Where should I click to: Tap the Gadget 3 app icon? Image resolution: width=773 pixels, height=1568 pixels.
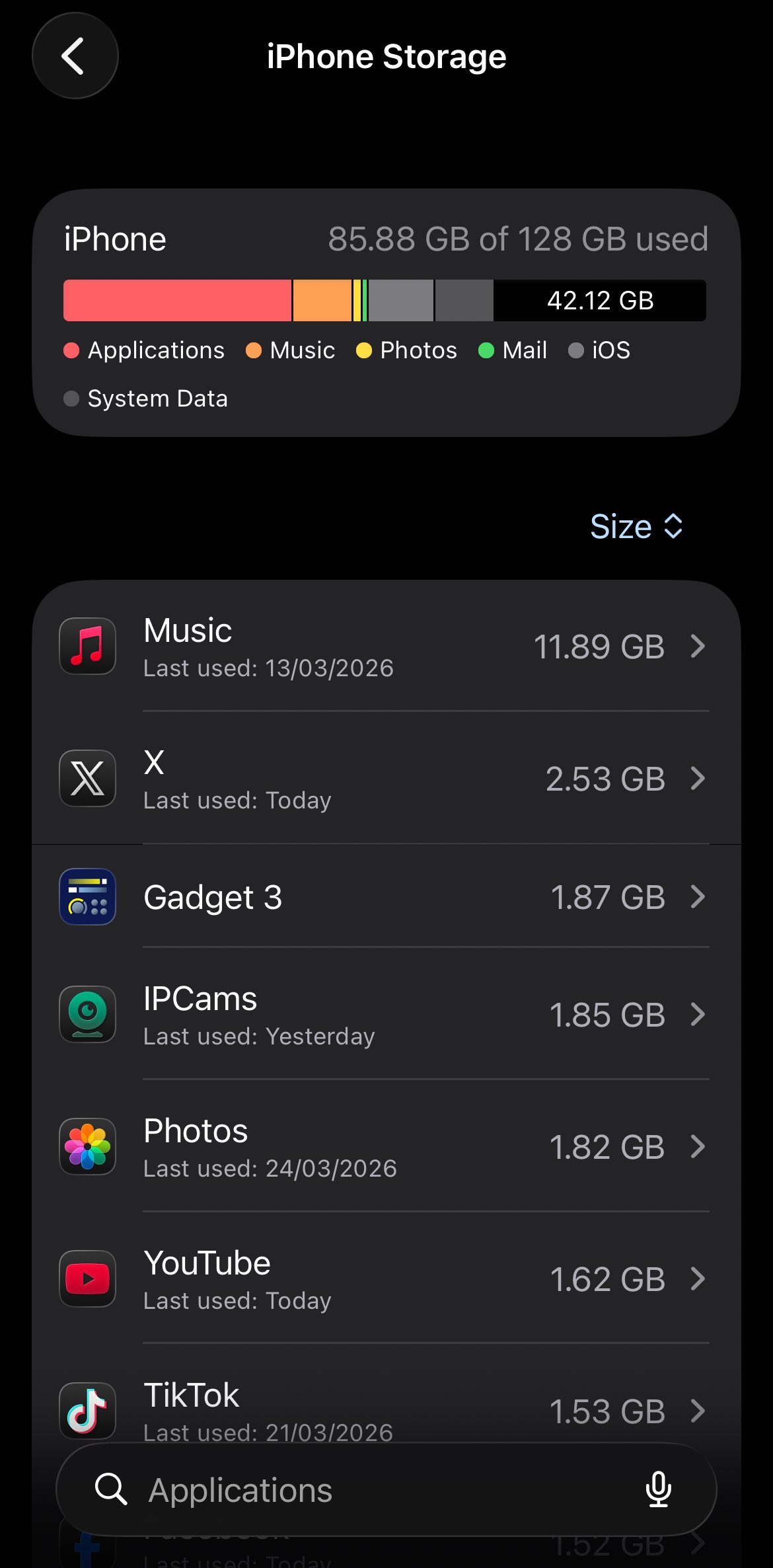click(x=88, y=896)
